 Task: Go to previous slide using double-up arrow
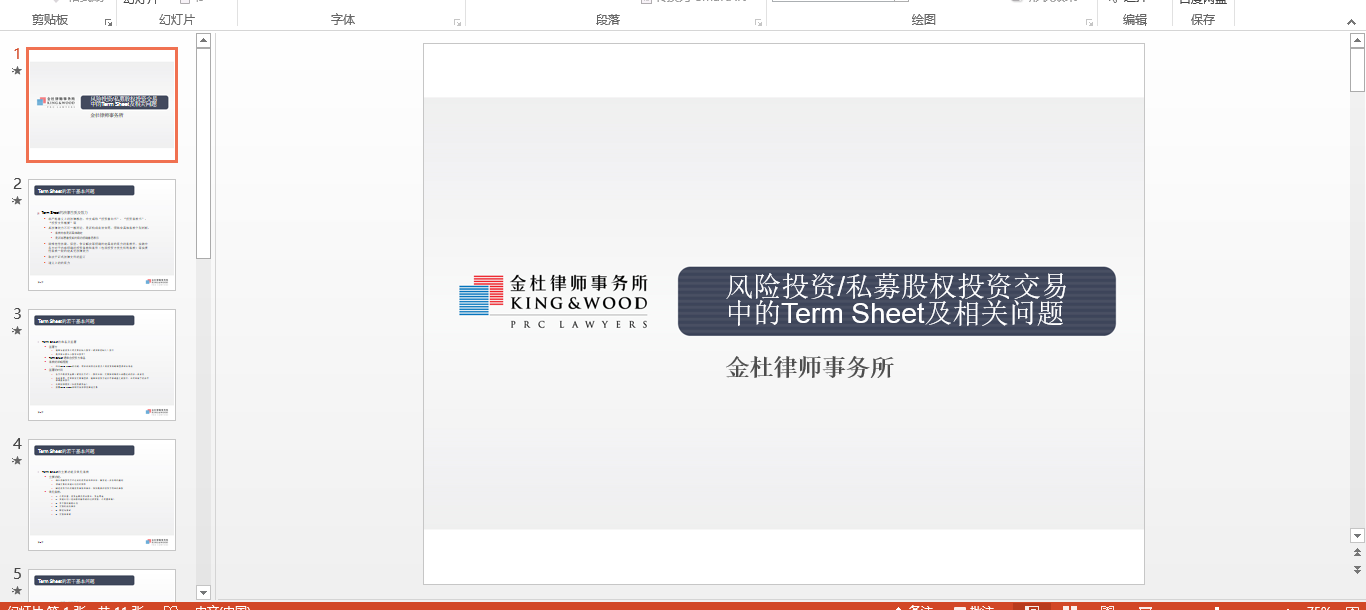pyautogui.click(x=1357, y=552)
